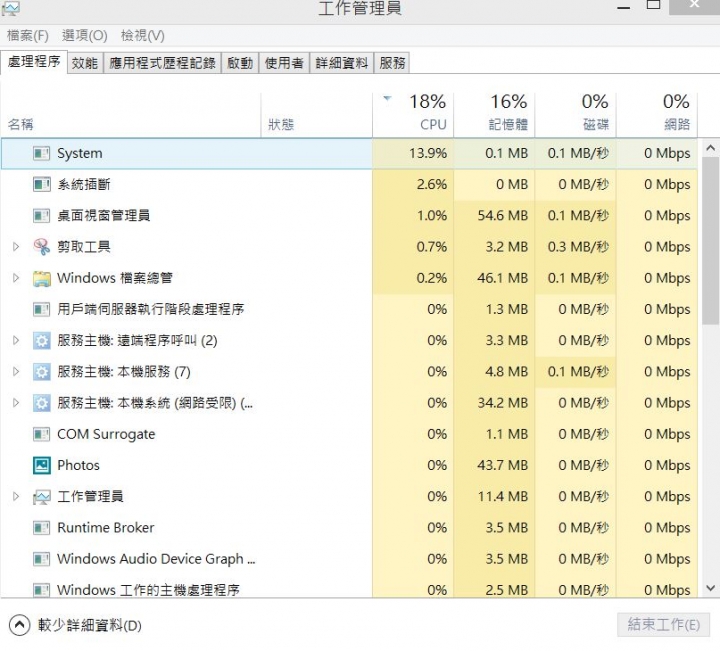The height and width of the screenshot is (651, 720).
Task: Click the 工作管理員 process row icon
Action: [x=41, y=497]
